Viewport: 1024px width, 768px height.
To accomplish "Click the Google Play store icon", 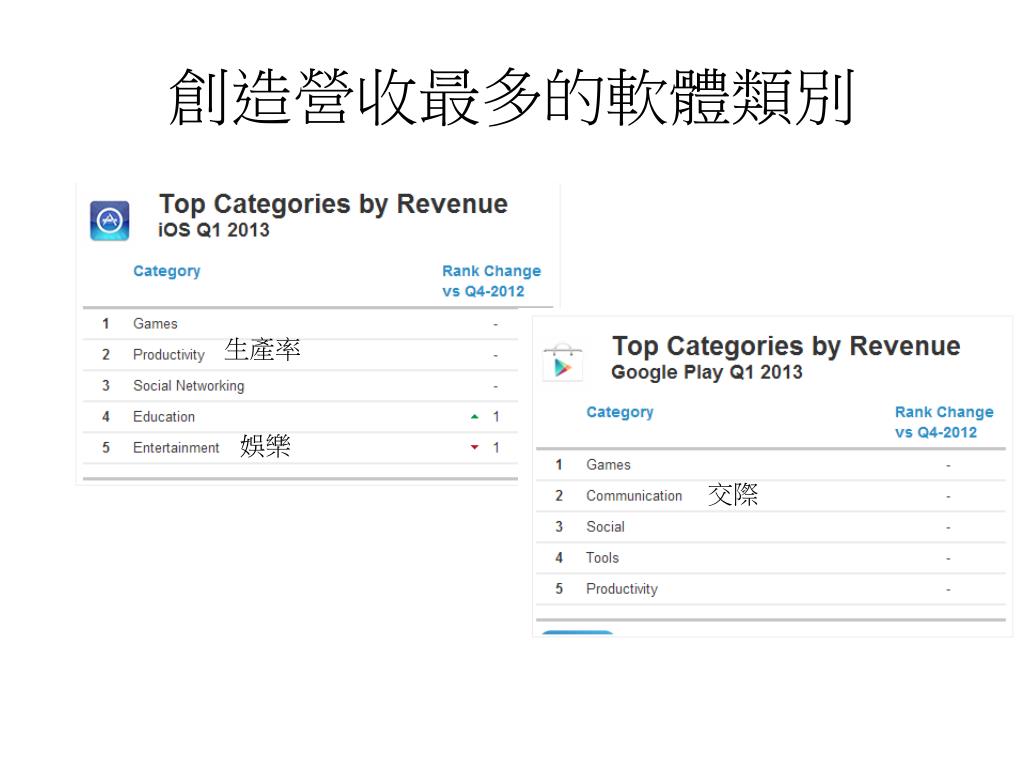I will coord(562,362).
